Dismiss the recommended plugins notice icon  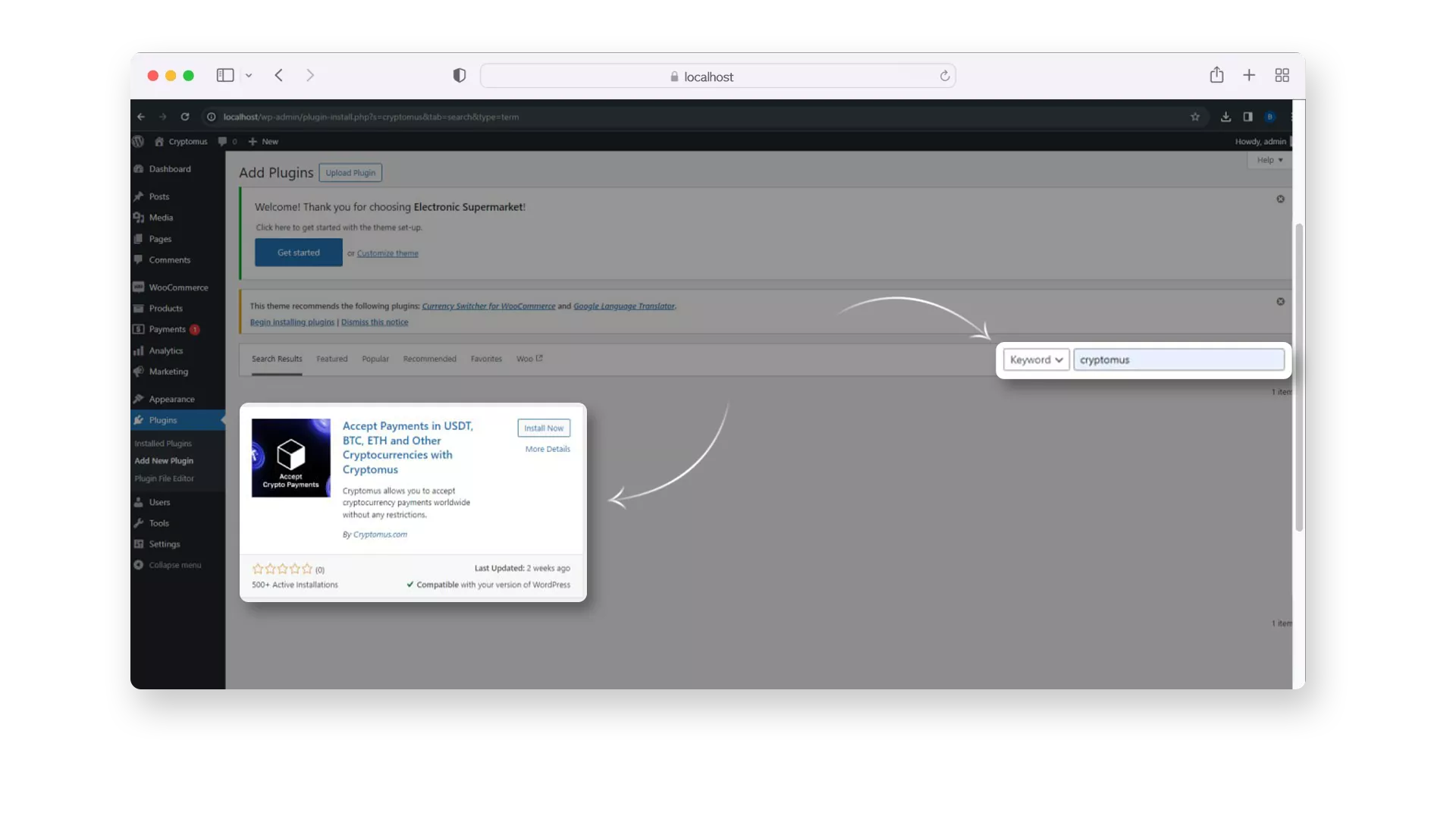[x=1281, y=302]
